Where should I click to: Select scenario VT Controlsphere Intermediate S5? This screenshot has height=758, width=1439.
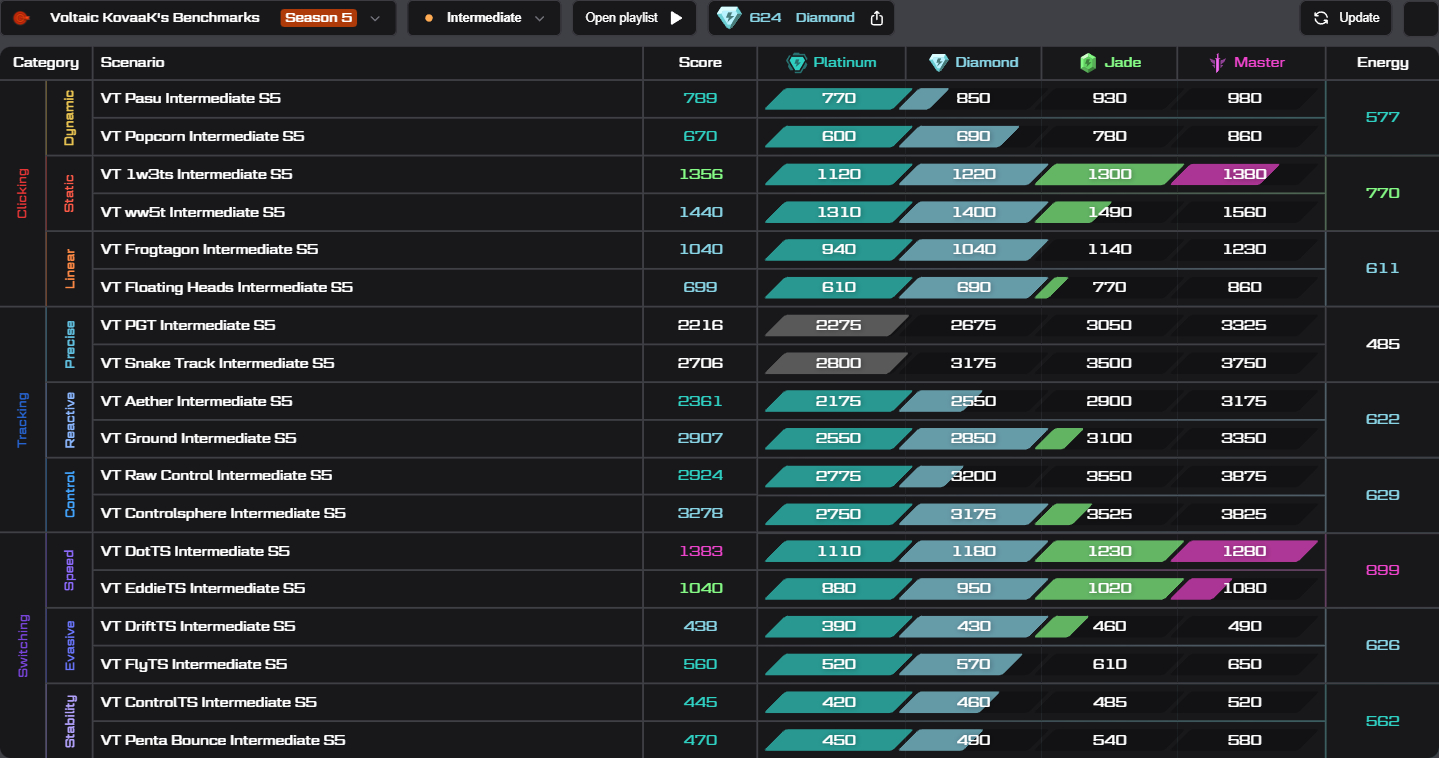(x=223, y=513)
